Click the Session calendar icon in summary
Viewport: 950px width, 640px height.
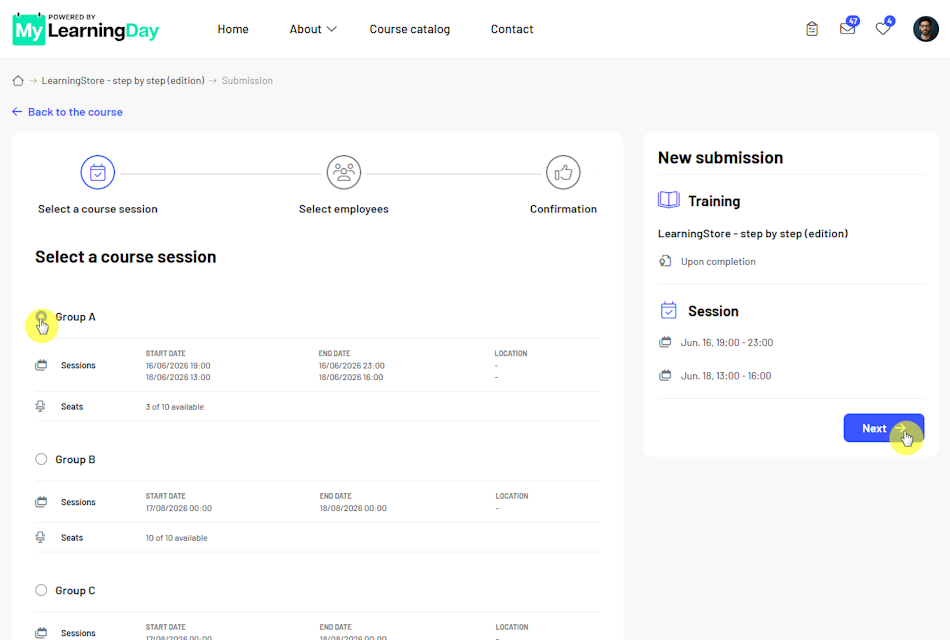pyautogui.click(x=668, y=310)
